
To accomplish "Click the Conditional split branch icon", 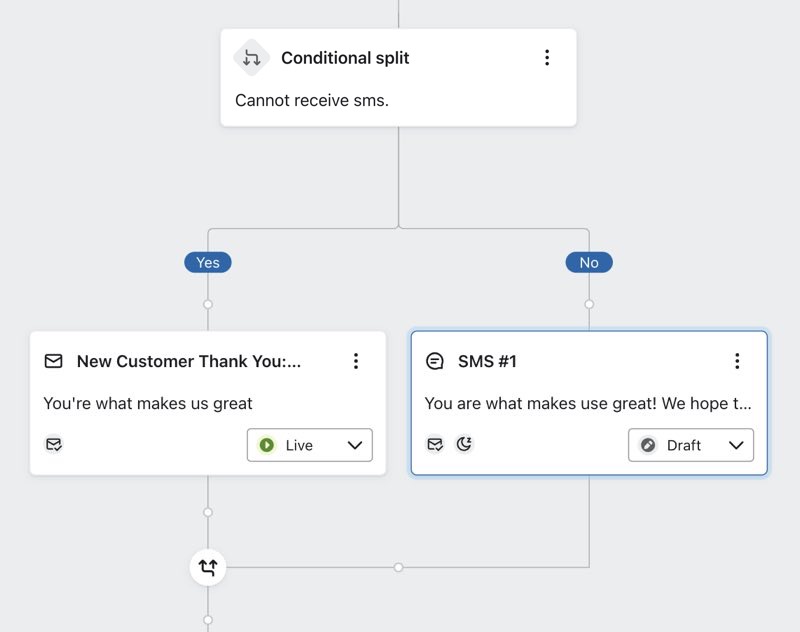I will click(252, 58).
